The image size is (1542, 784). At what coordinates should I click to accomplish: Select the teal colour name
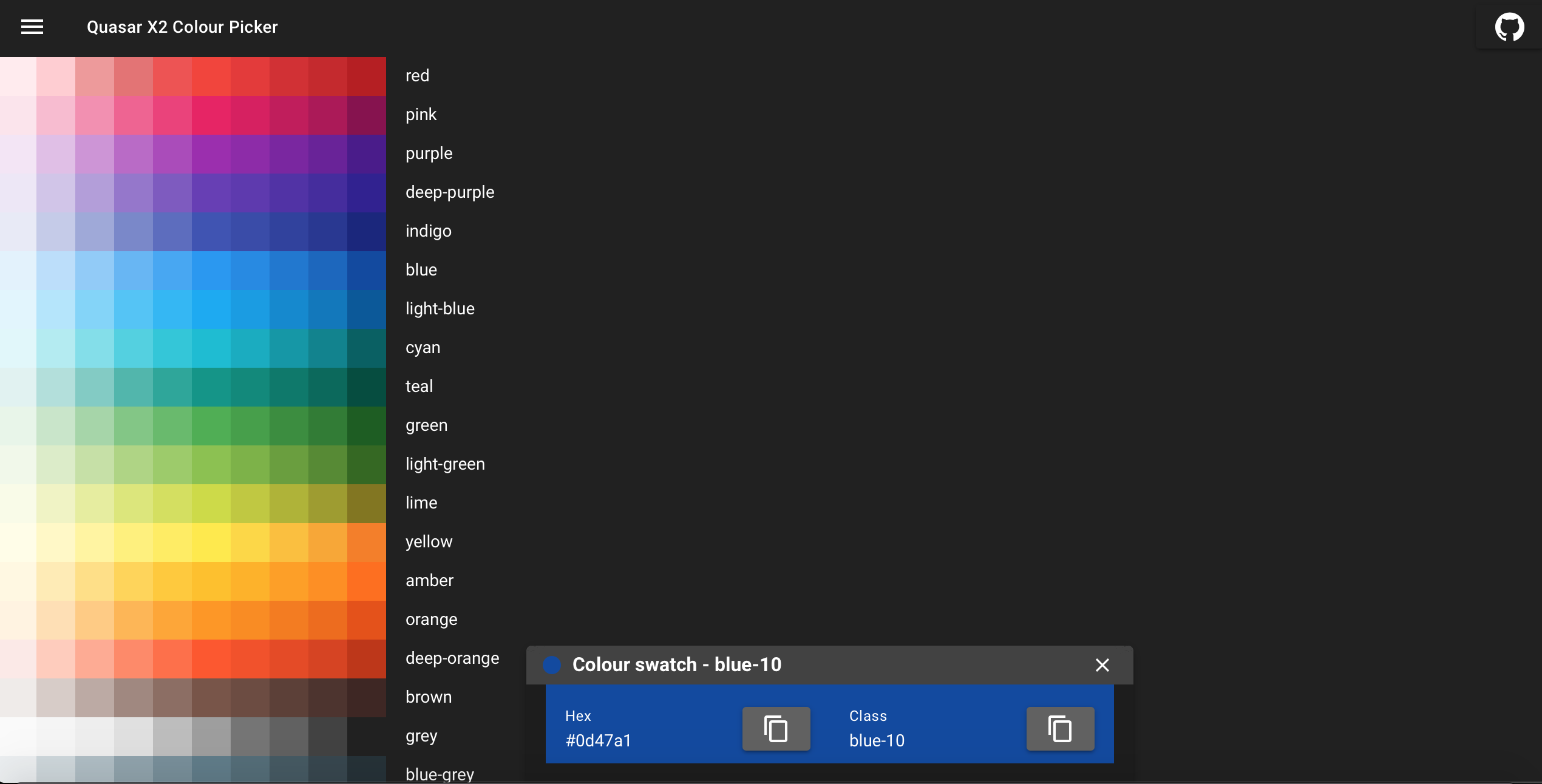click(419, 386)
